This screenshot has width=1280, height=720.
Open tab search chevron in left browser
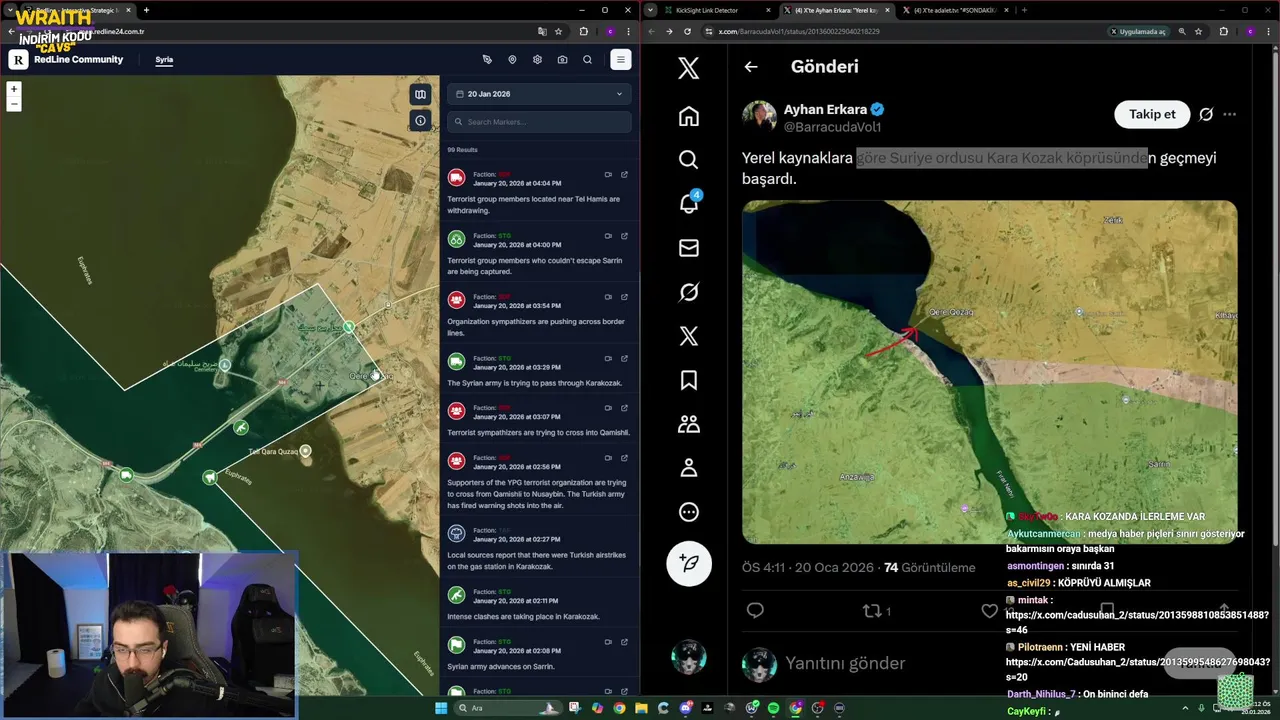[x=11, y=10]
